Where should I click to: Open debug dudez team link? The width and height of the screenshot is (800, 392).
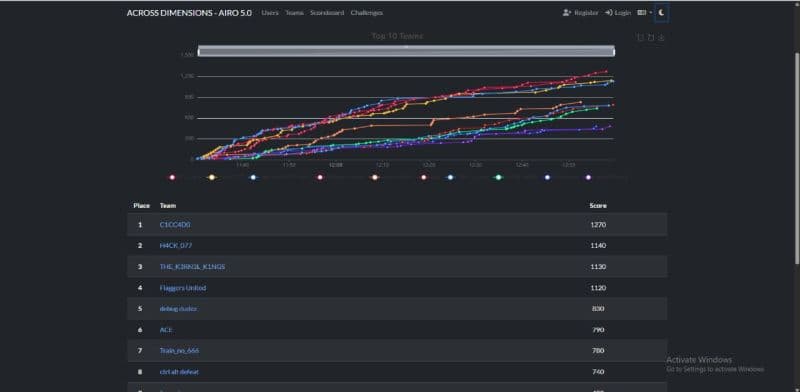(178, 309)
